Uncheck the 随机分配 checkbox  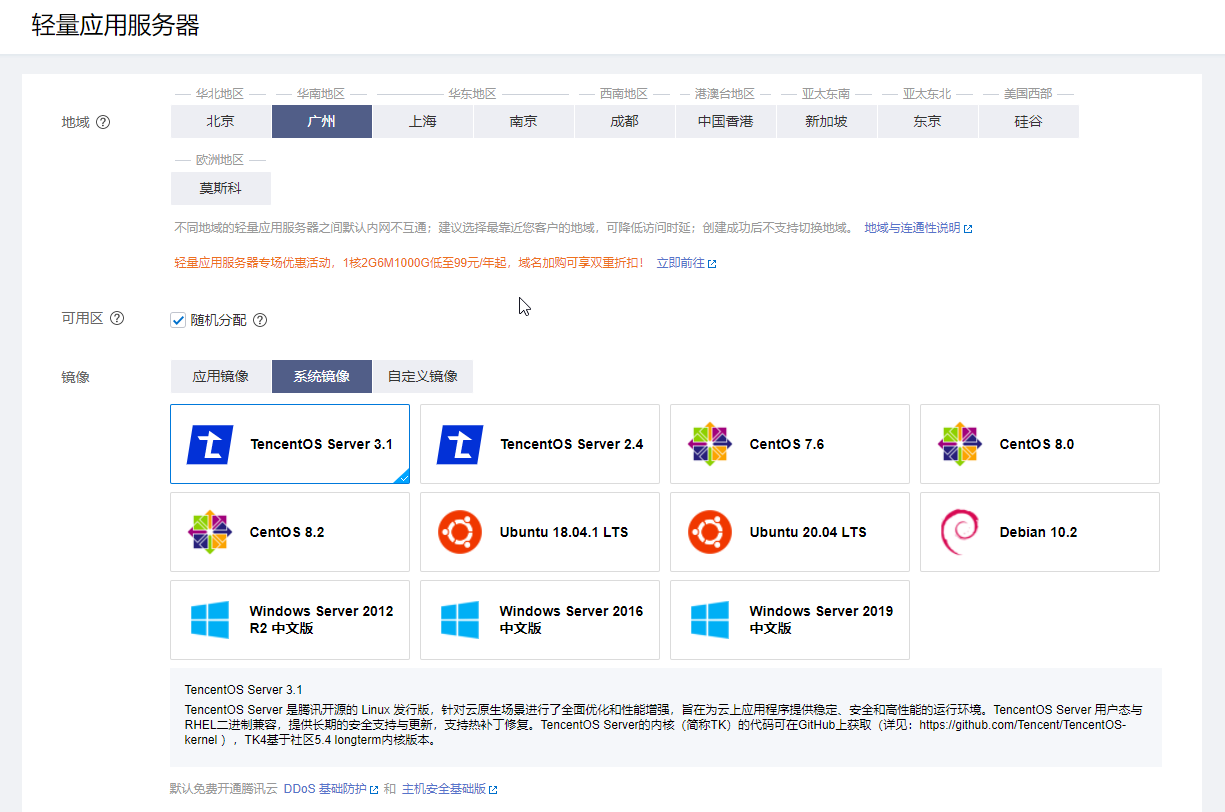pos(179,320)
